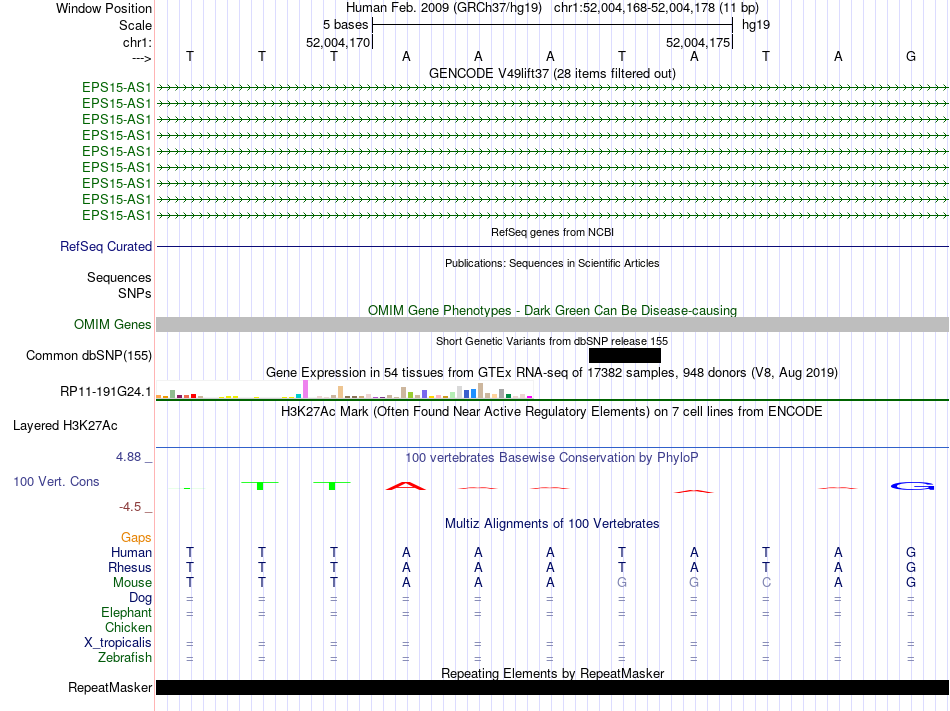950x711 pixels.
Task: Click the topmost EPS15-AS1 transcript label
Action: (116, 87)
